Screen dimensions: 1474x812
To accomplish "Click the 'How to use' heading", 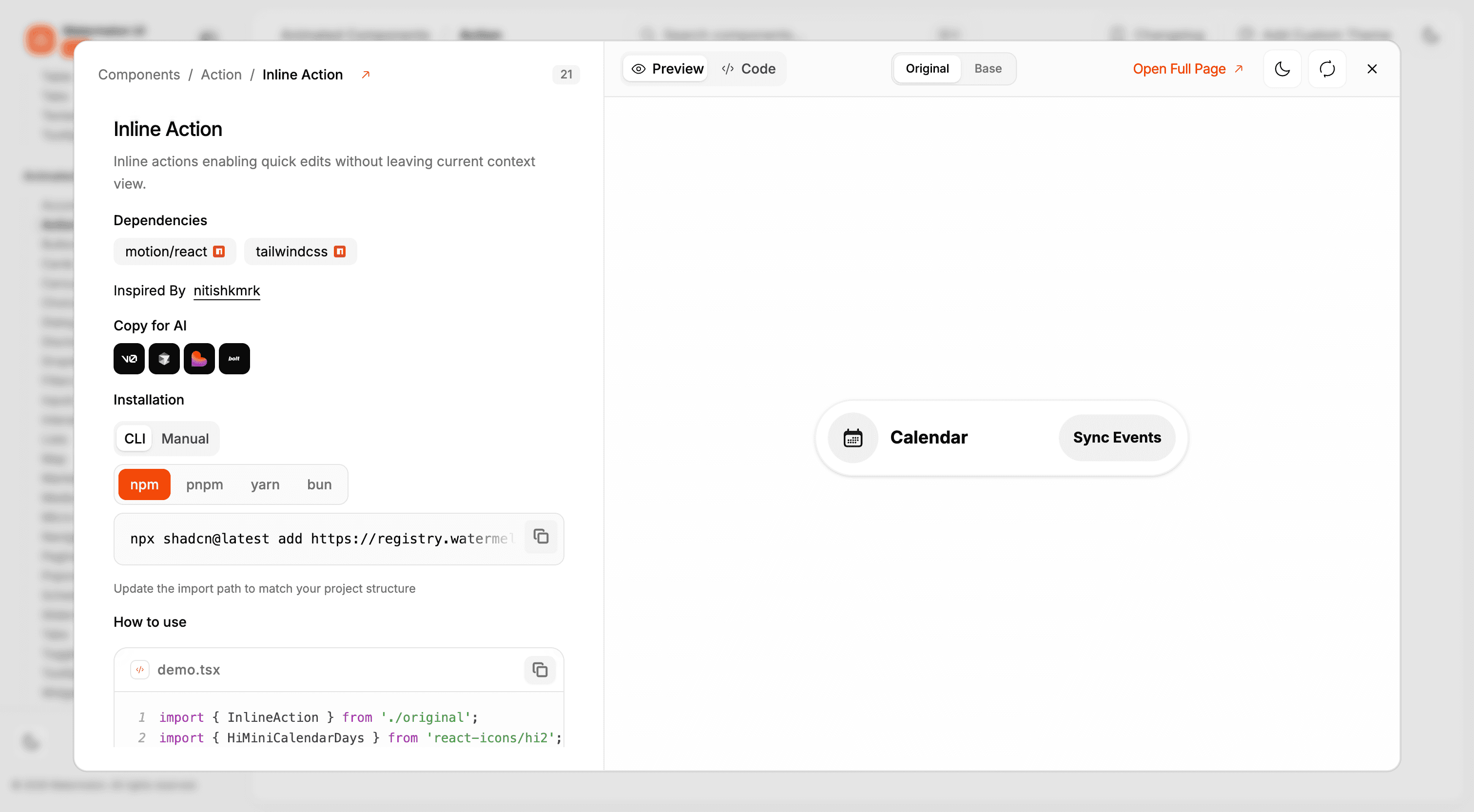I will [x=150, y=622].
